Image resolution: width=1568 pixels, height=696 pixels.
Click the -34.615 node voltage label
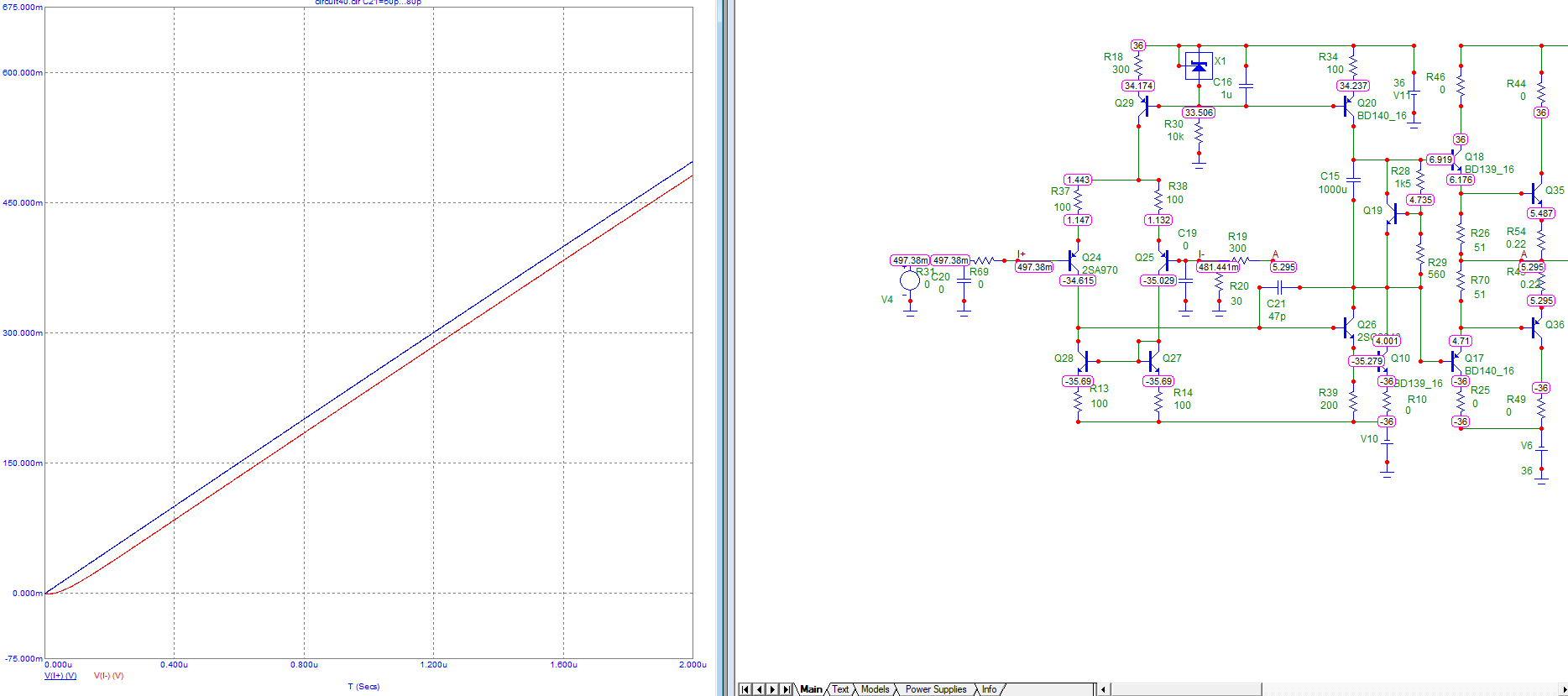point(1078,280)
